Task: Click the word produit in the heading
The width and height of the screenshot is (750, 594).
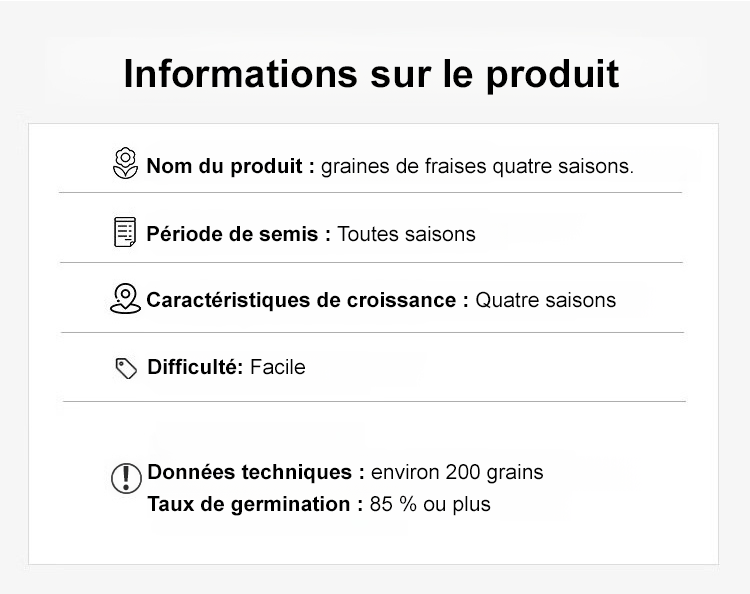Action: (553, 74)
